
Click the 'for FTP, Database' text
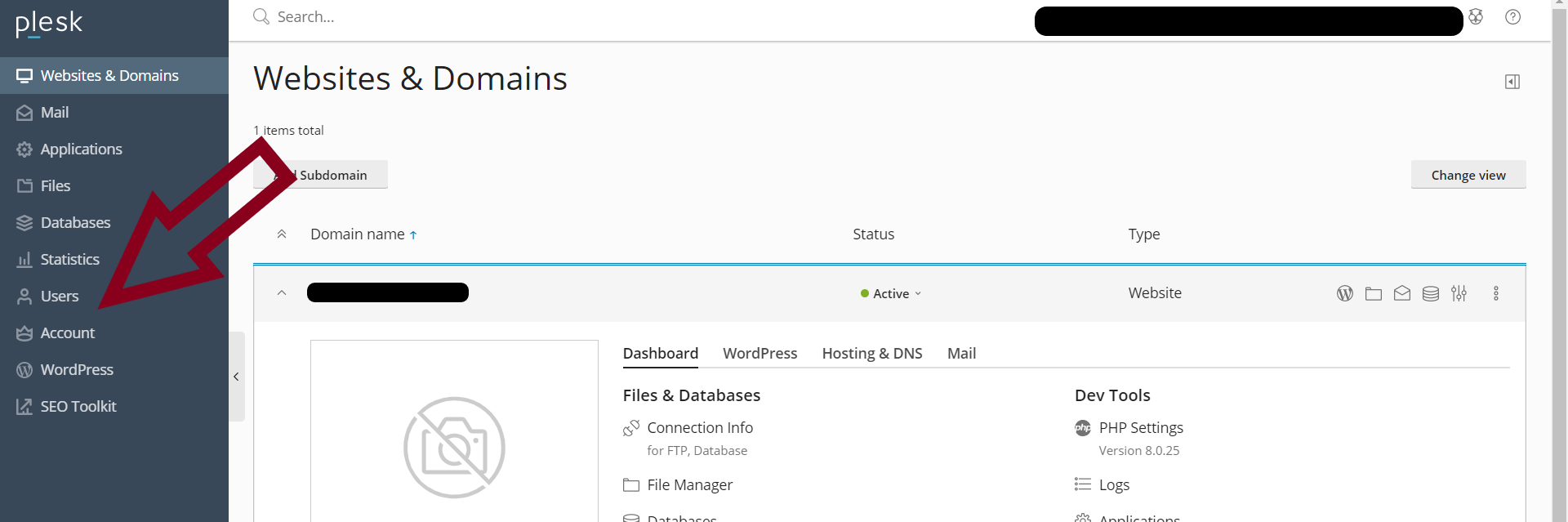point(697,451)
